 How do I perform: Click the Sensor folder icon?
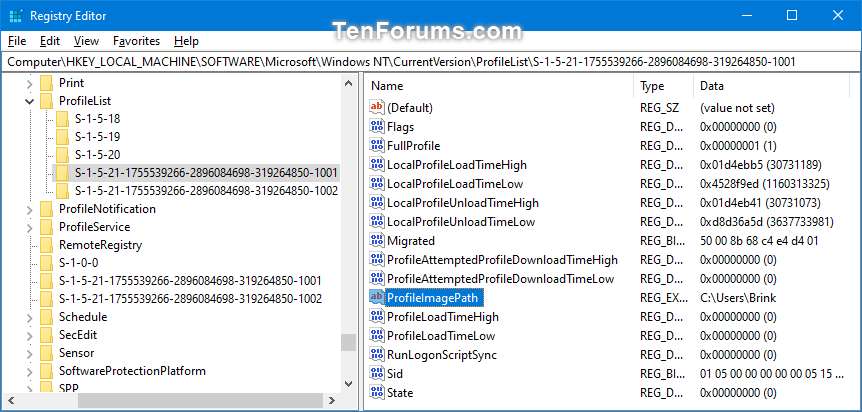(46, 353)
